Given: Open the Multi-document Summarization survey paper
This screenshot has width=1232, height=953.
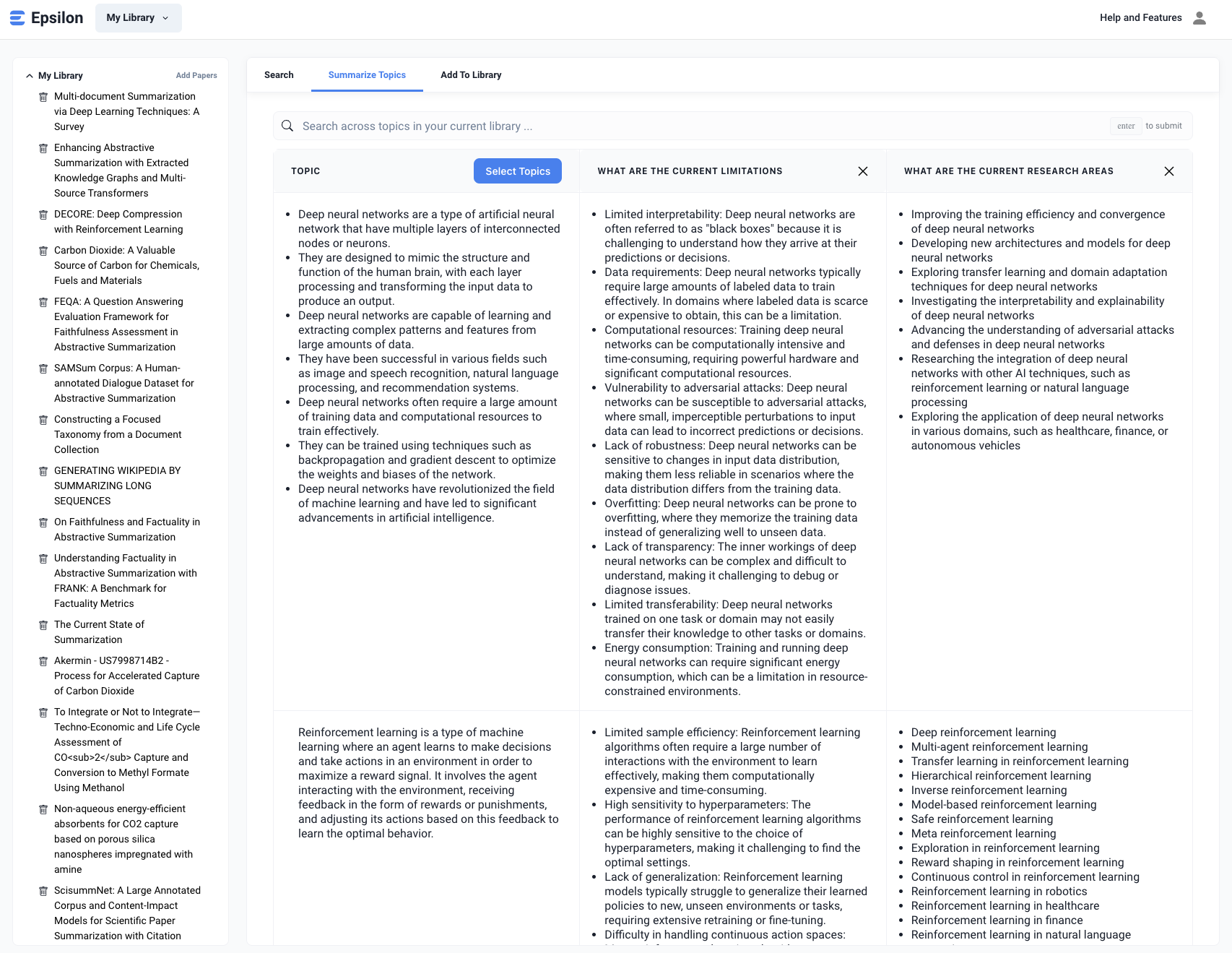Looking at the screenshot, I should coord(127,112).
